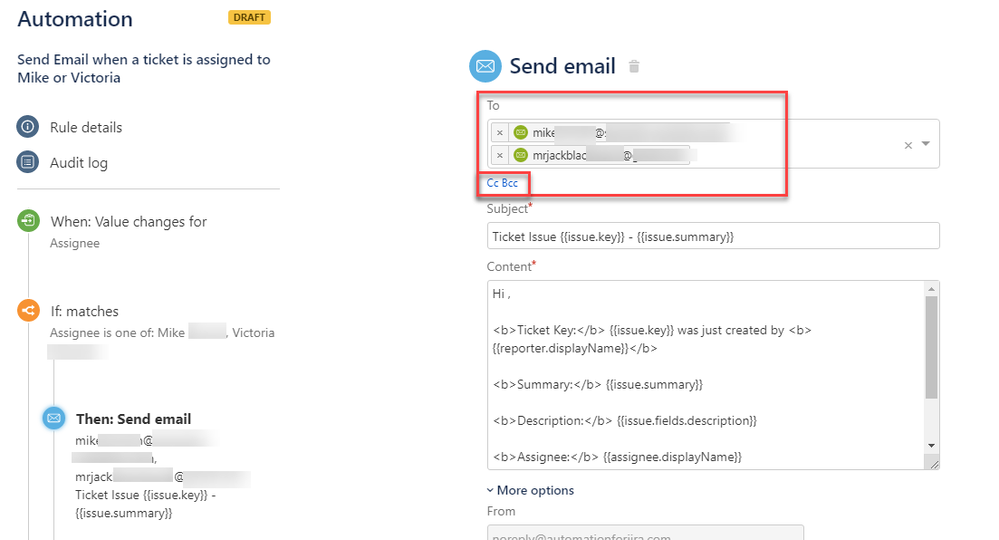Click the Automation heading
This screenshot has width=999, height=540.
pyautogui.click(x=75, y=19)
